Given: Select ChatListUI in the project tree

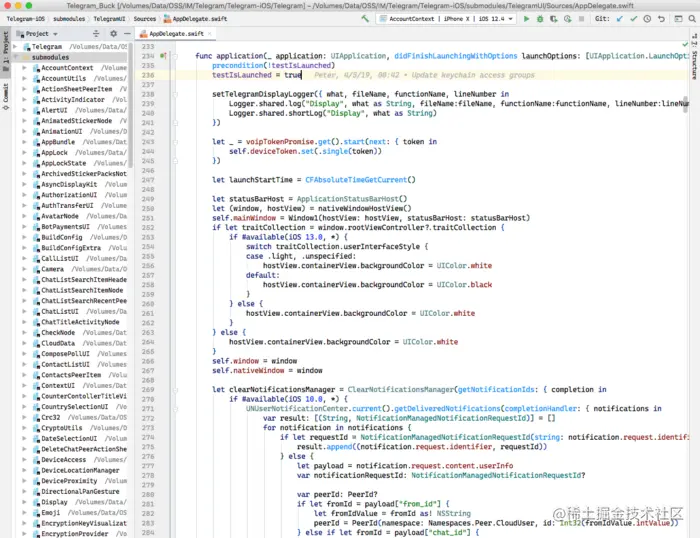Looking at the screenshot, I should tap(59, 311).
